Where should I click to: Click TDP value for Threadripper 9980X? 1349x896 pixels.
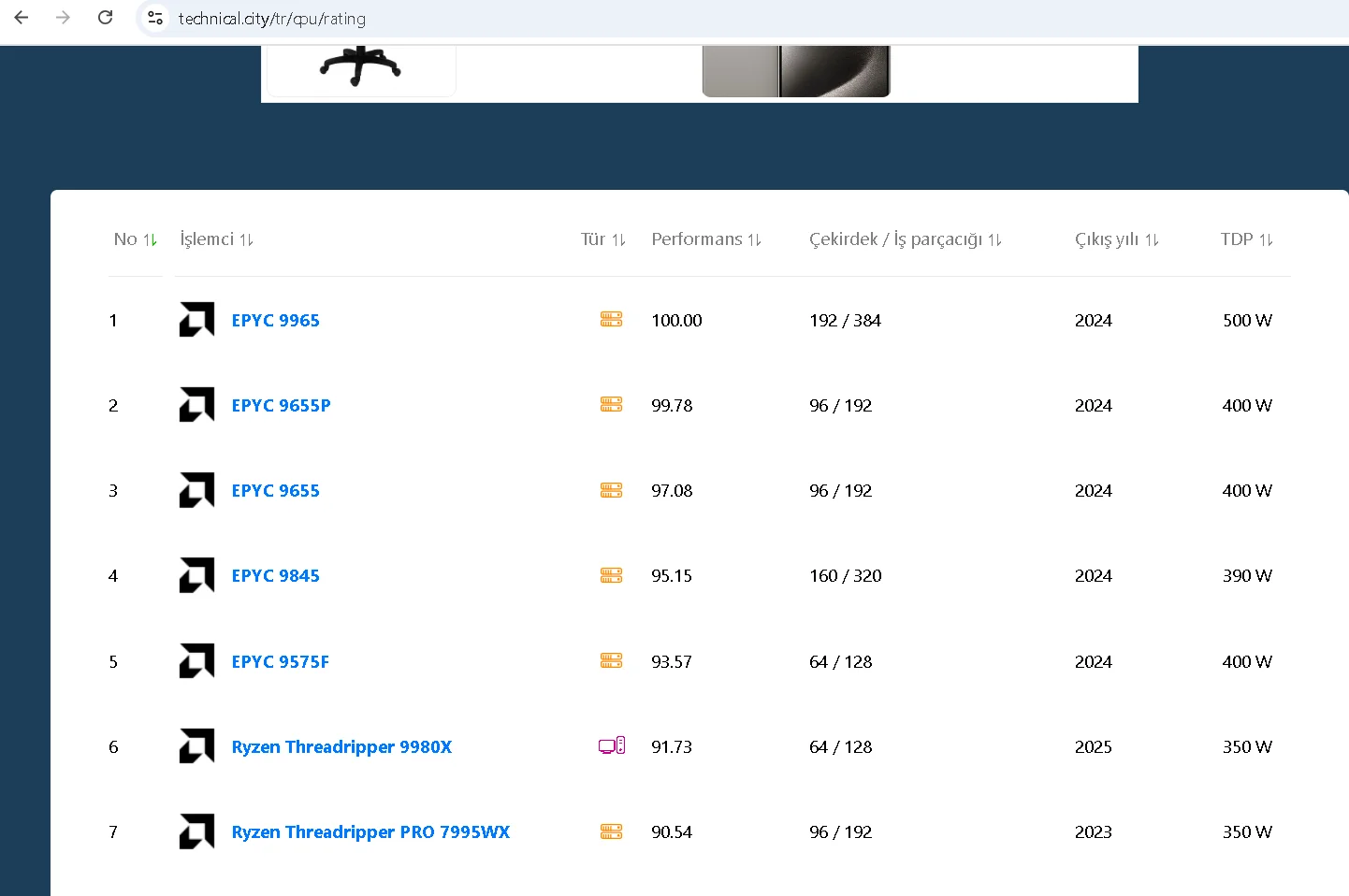tap(1248, 747)
